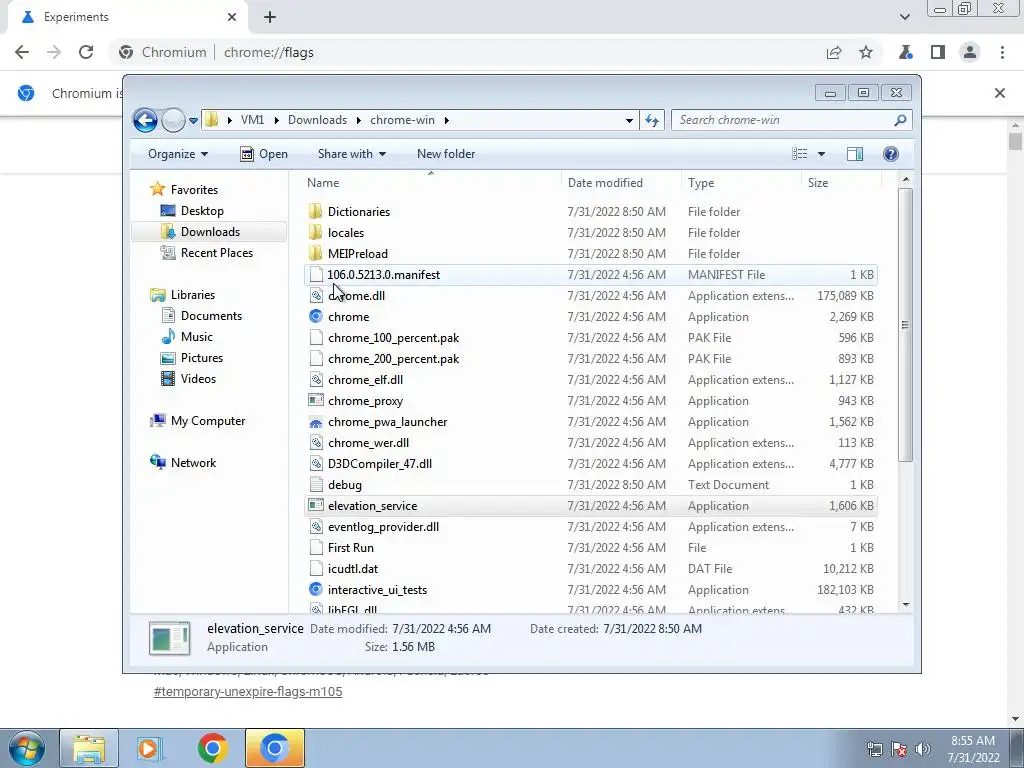Select Desktop in Favorites
Viewport: 1024px width, 768px height.
pos(202,211)
